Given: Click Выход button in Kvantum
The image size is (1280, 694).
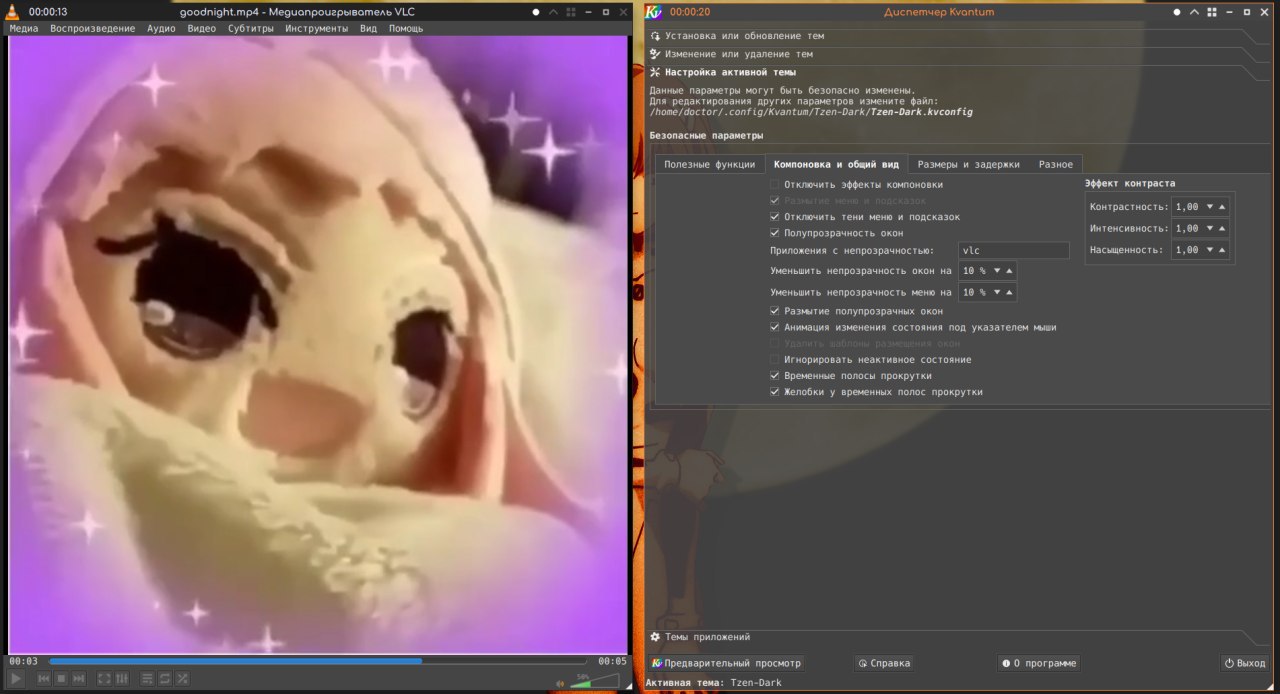Looking at the screenshot, I should [x=1245, y=663].
